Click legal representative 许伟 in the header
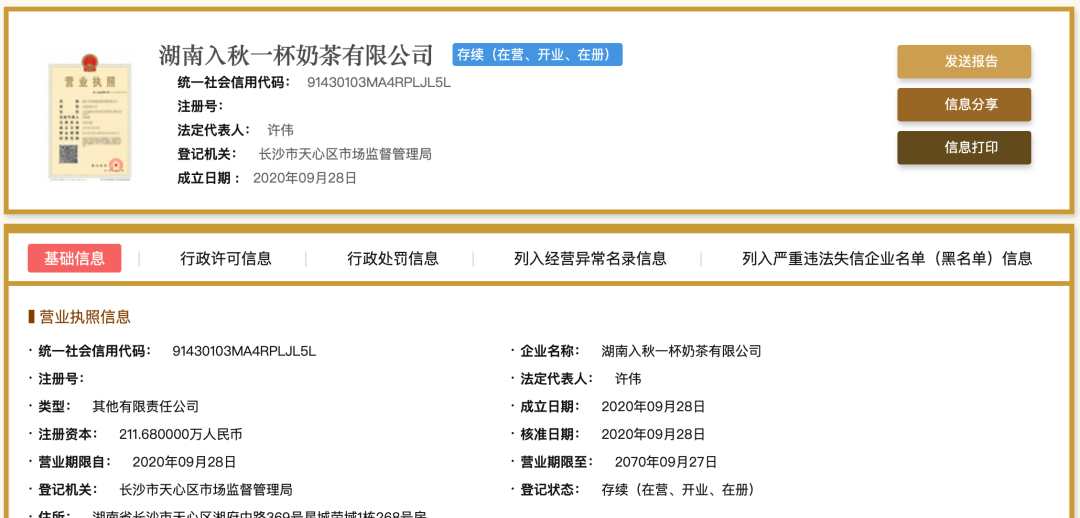 280,130
